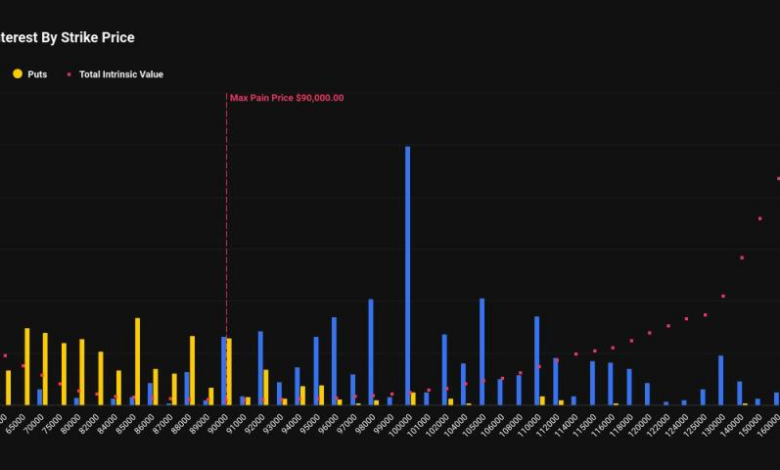Select the blue bar at 130000 strike
Screen dimensions: 780x470
[x=720, y=380]
